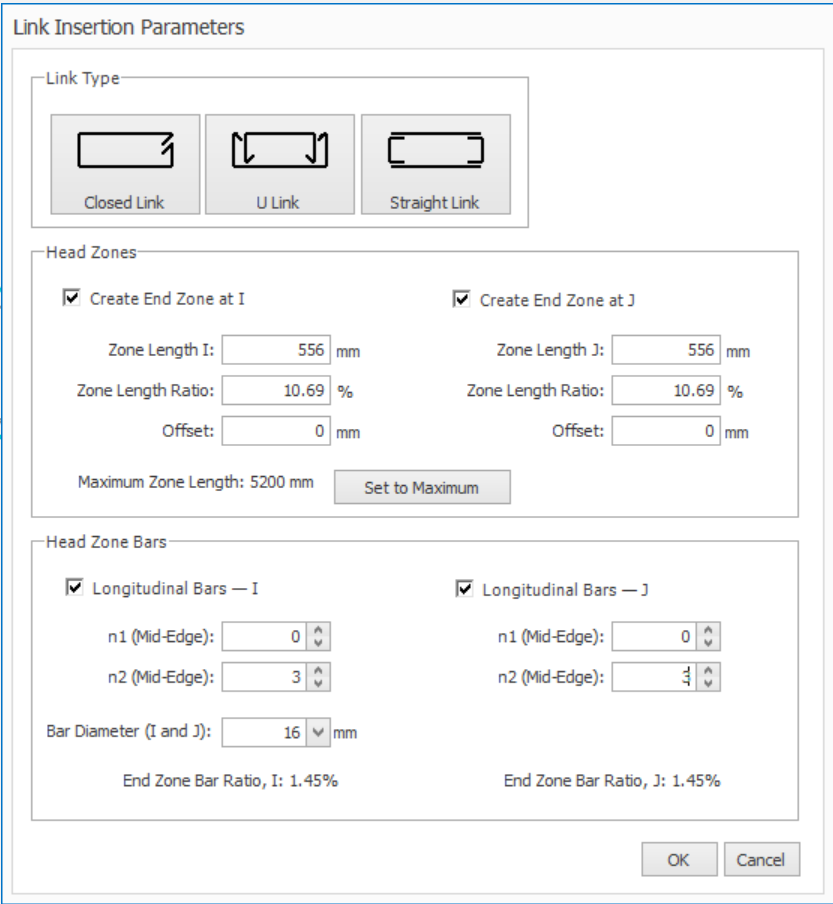Decrease n2 (Mid-Edge) value for I
Screen dimensions: 833x904
pos(318,683)
